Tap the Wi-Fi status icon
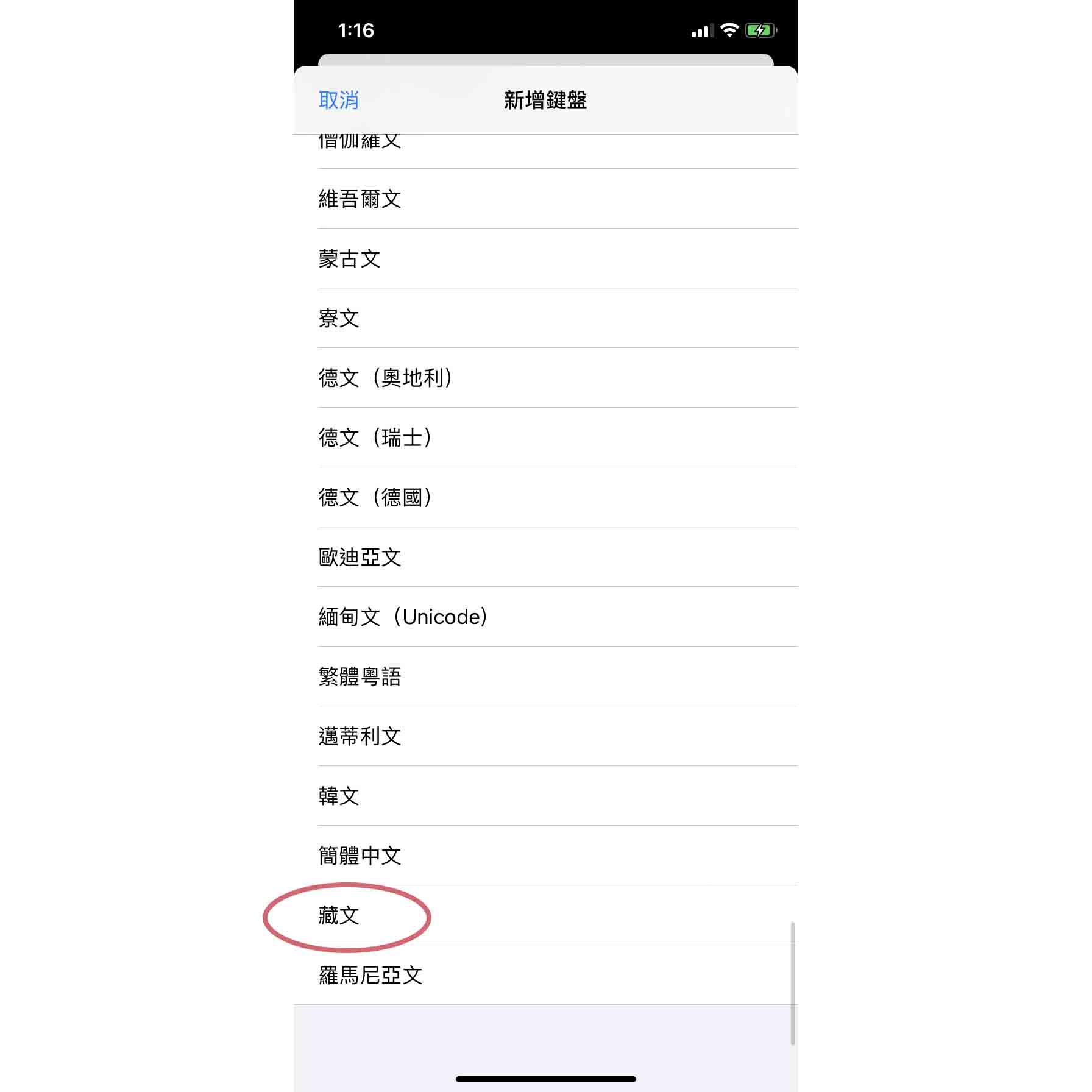 (x=729, y=30)
